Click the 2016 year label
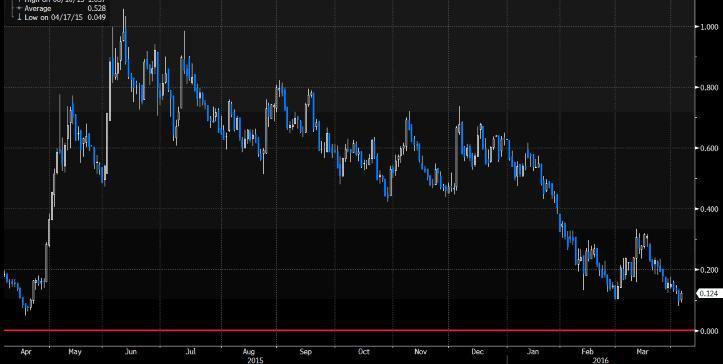Screen dimensions: 723x364 point(601,360)
